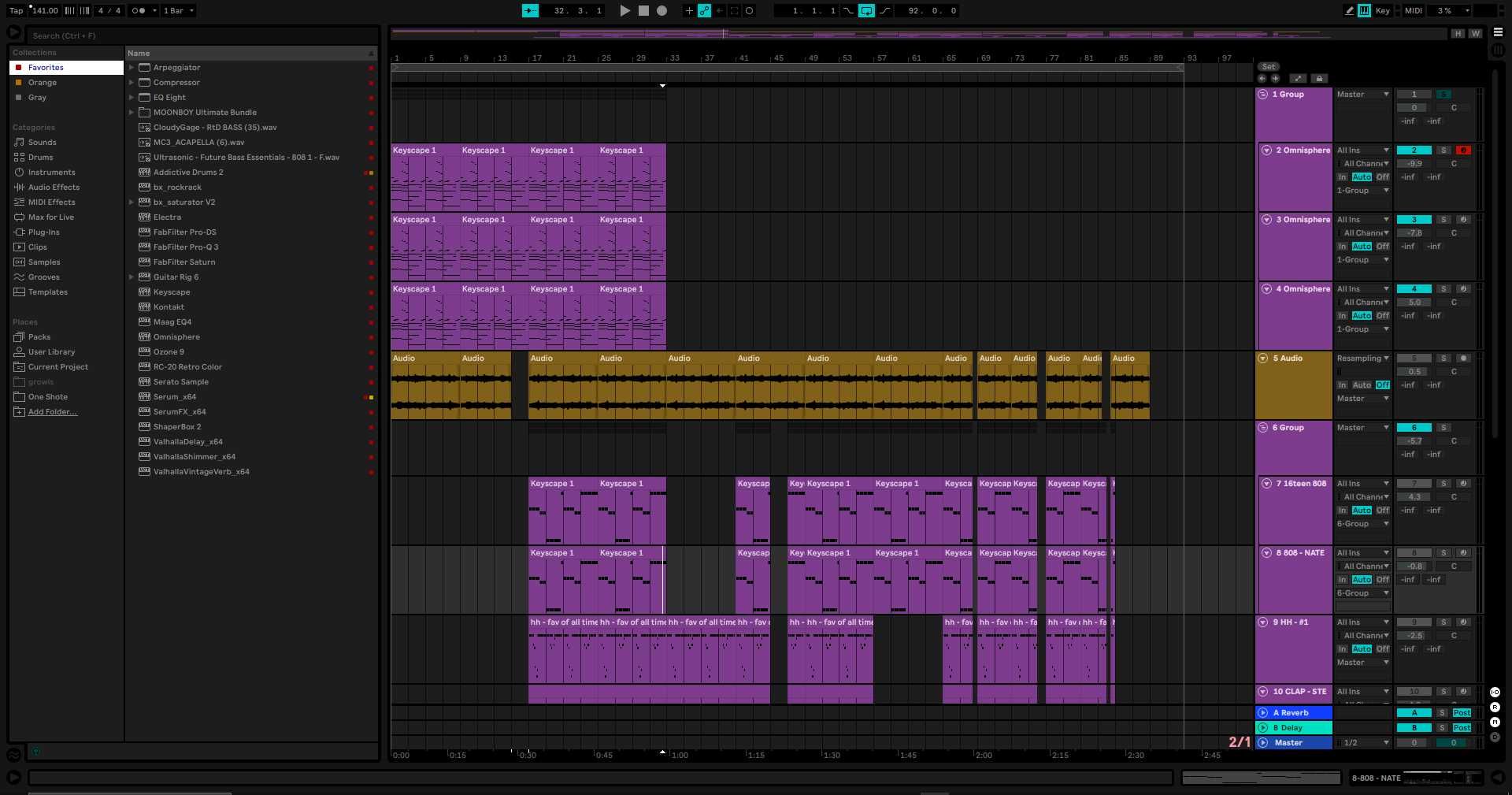
Task: Click the Previous Locator arrow
Action: [1262, 79]
